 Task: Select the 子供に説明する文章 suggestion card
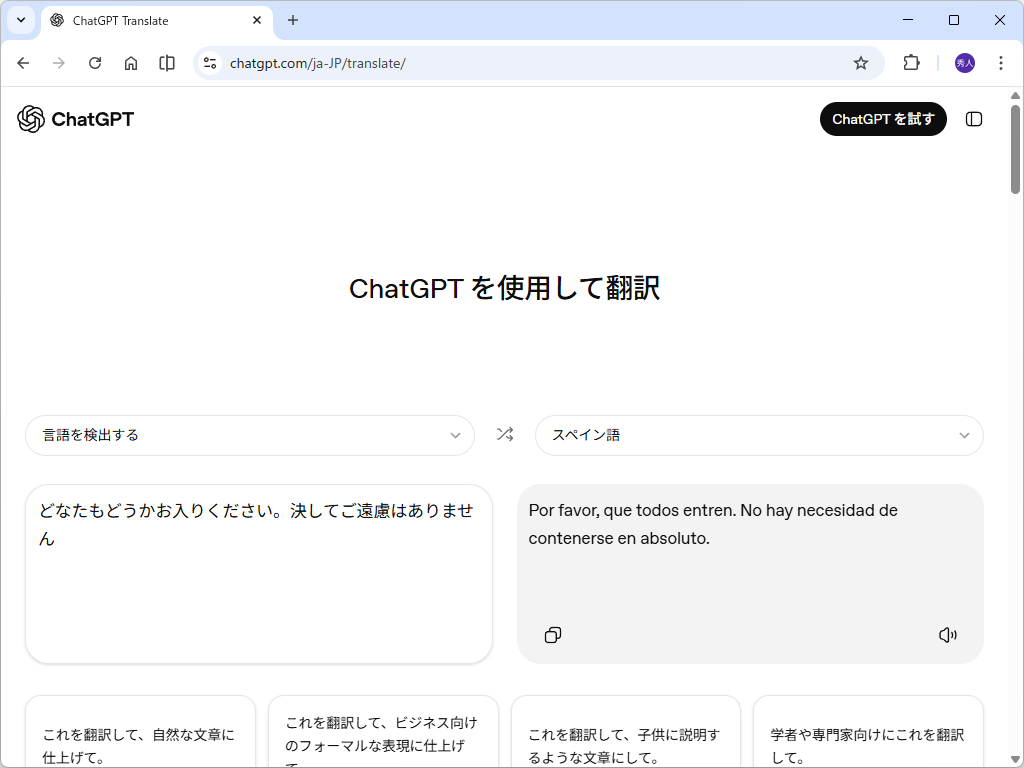click(x=625, y=733)
